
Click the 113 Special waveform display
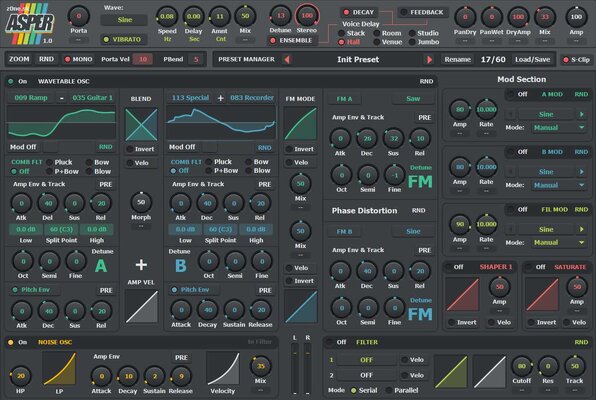221,122
